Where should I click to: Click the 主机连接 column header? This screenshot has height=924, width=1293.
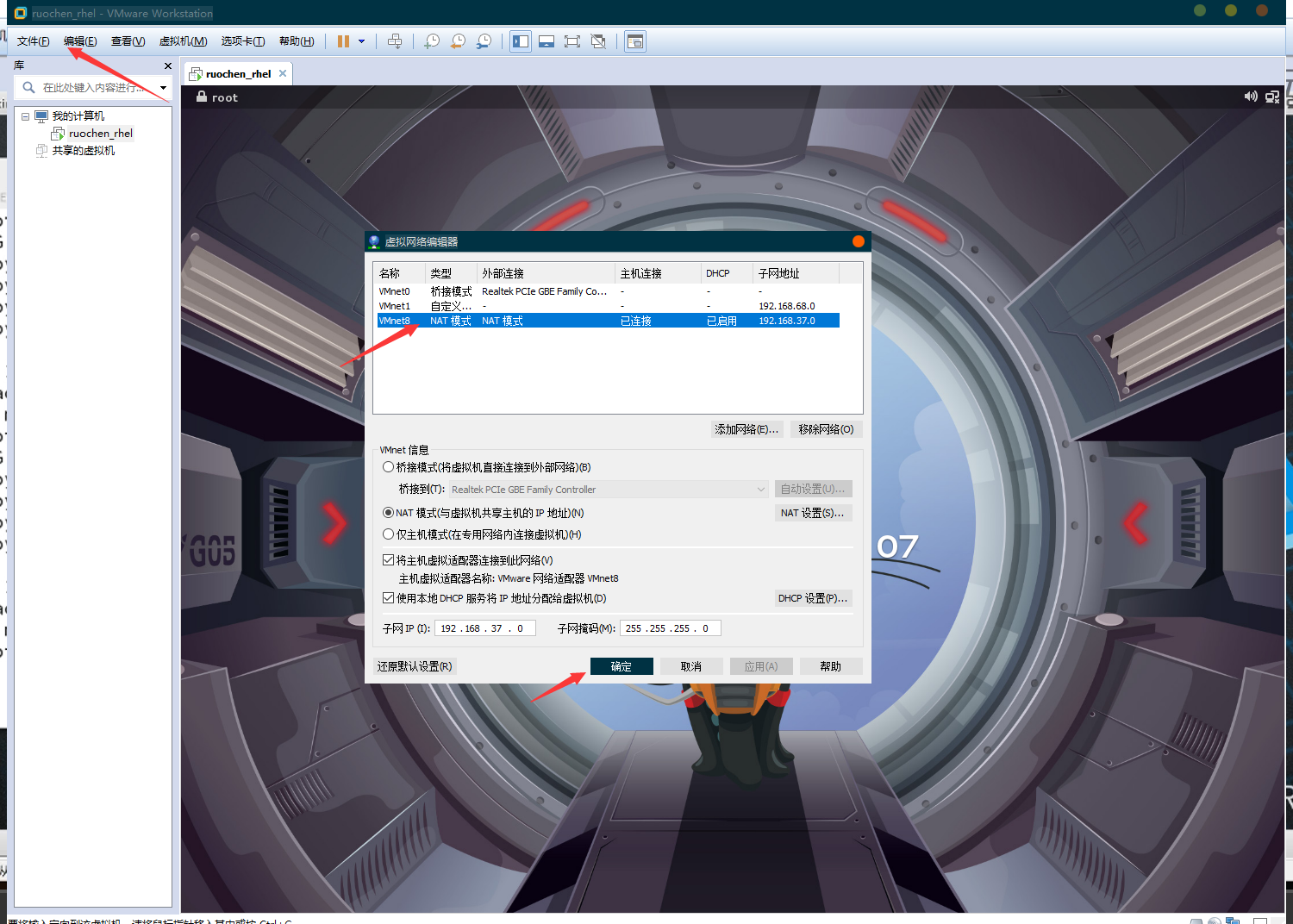(659, 273)
